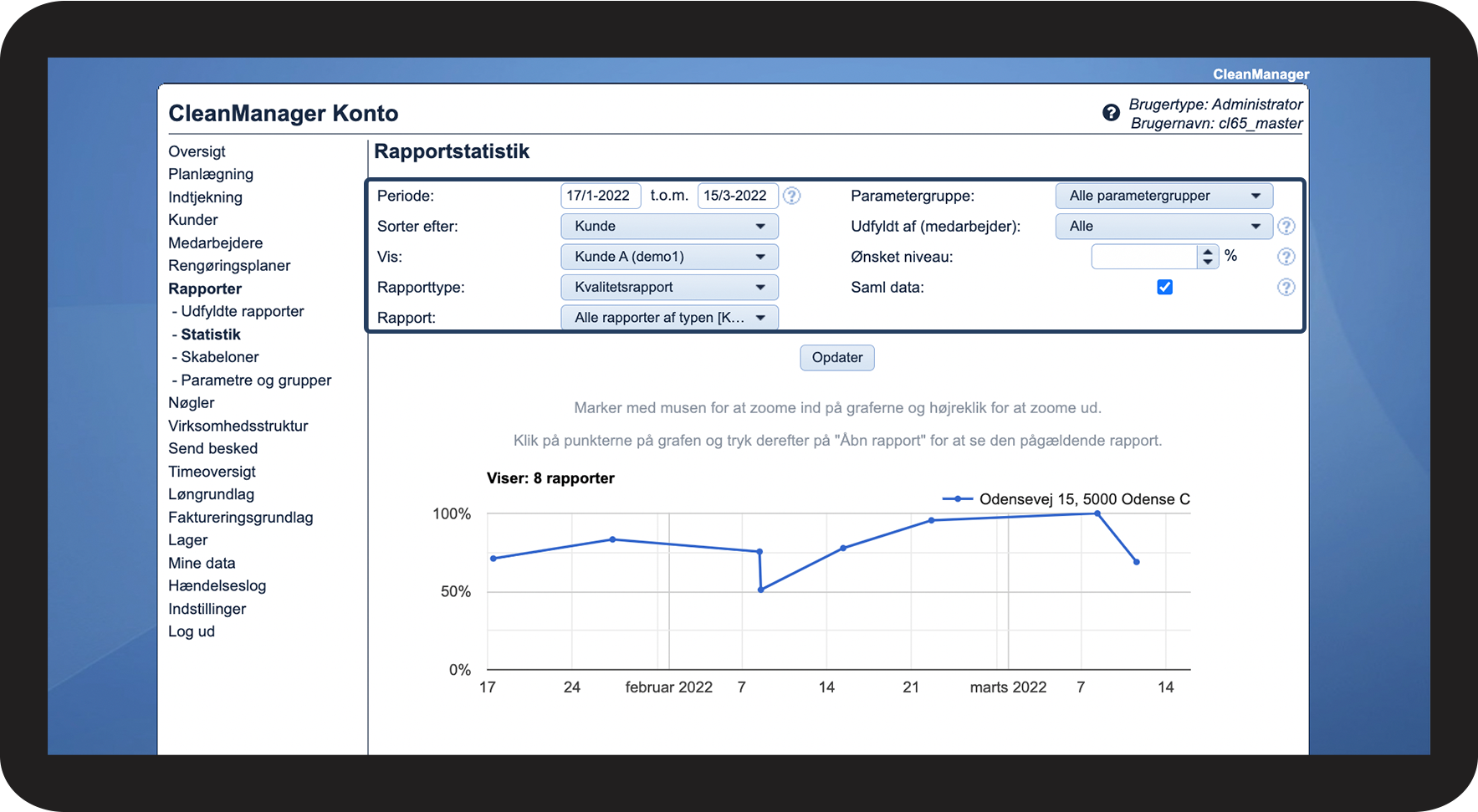
Task: Click the 'Brugertype: Administrator' text
Action: tap(1216, 105)
